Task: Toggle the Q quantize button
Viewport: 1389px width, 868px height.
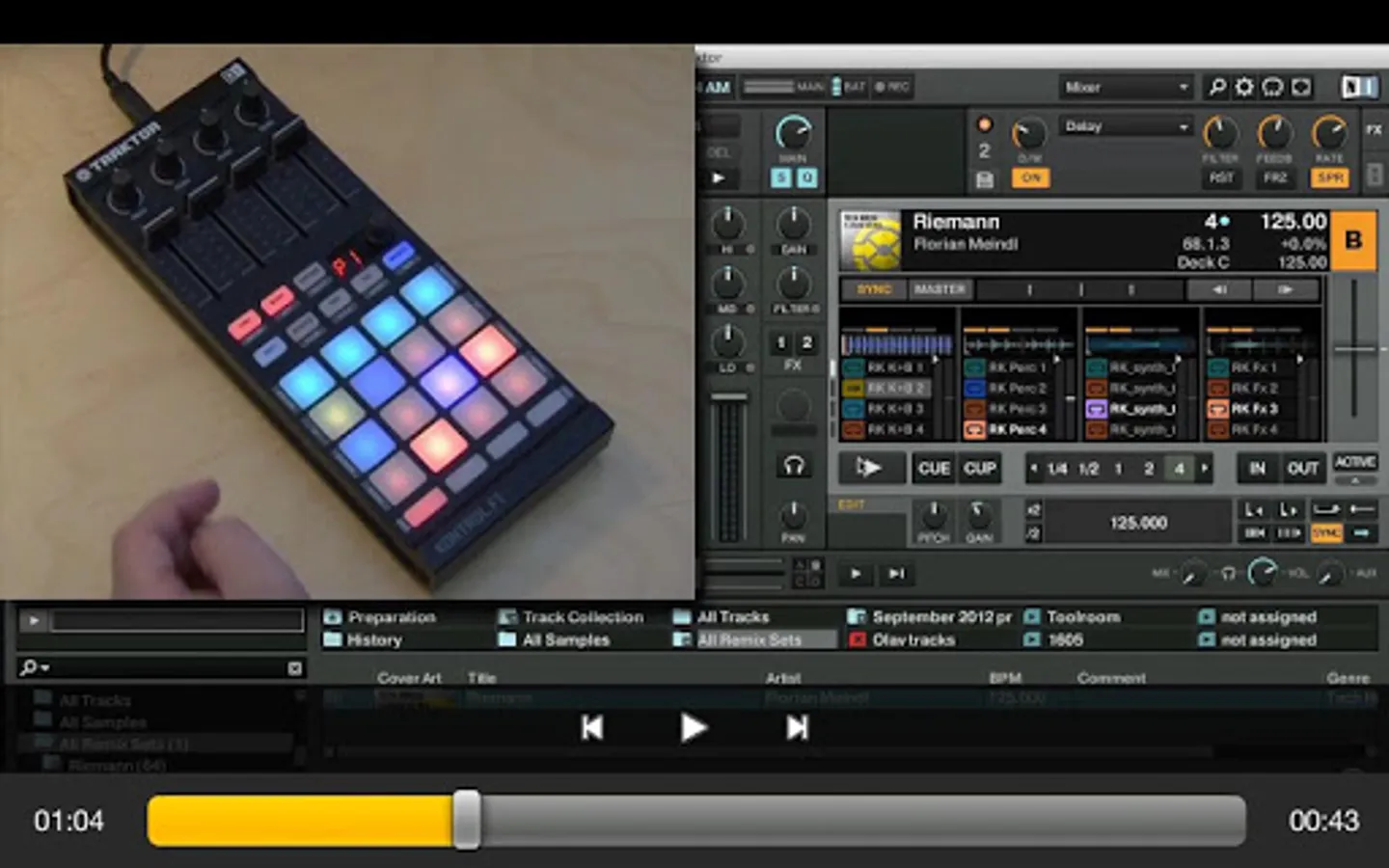Action: (806, 178)
